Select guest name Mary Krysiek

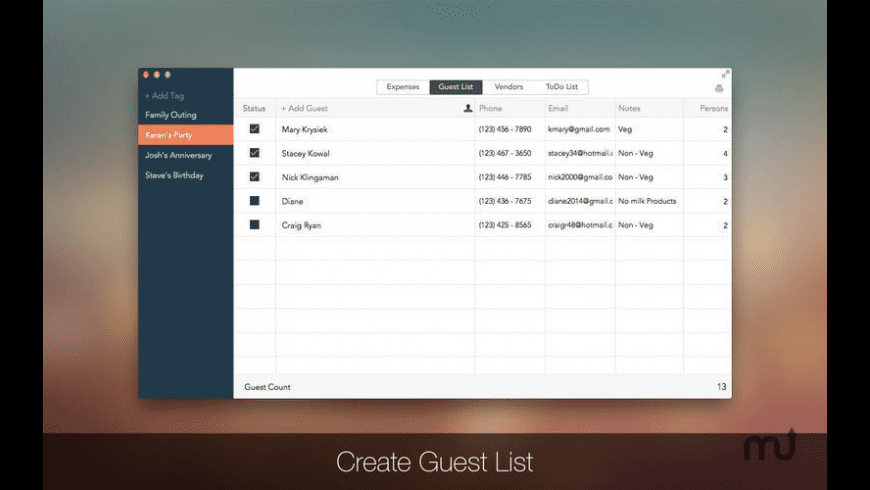pos(304,129)
